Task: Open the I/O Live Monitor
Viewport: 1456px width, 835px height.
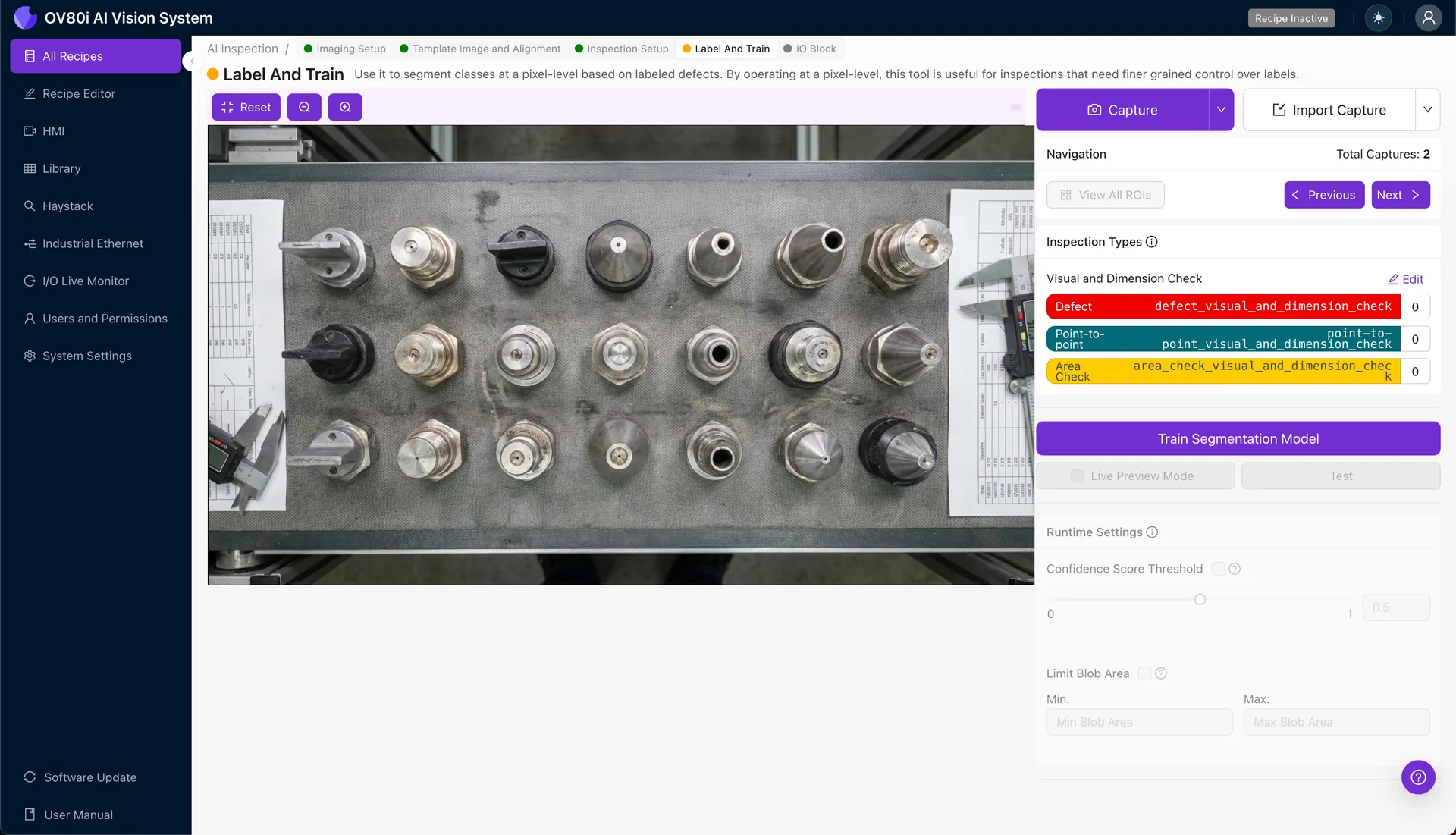Action: pyautogui.click(x=86, y=281)
